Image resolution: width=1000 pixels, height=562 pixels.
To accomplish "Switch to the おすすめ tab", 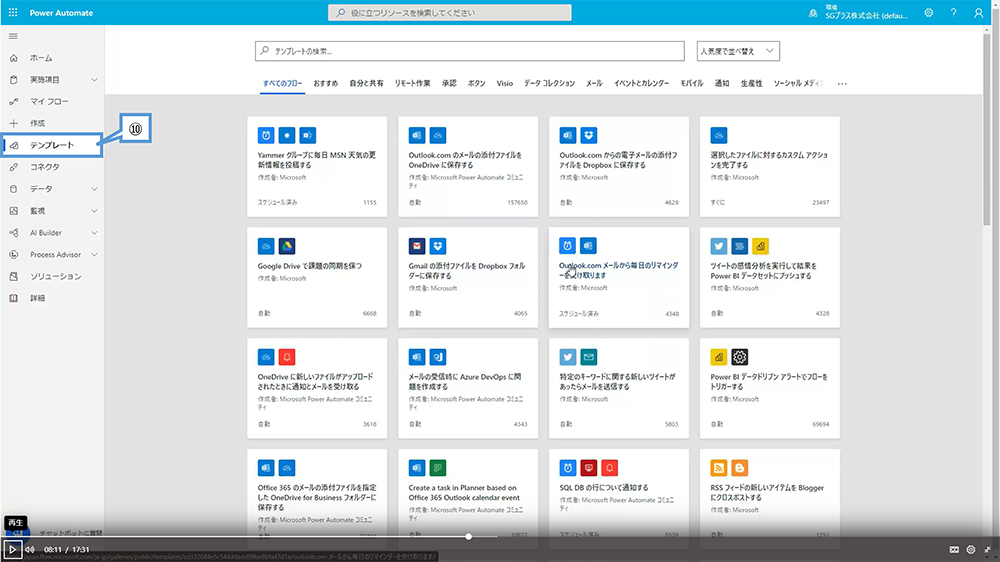I will (x=326, y=84).
